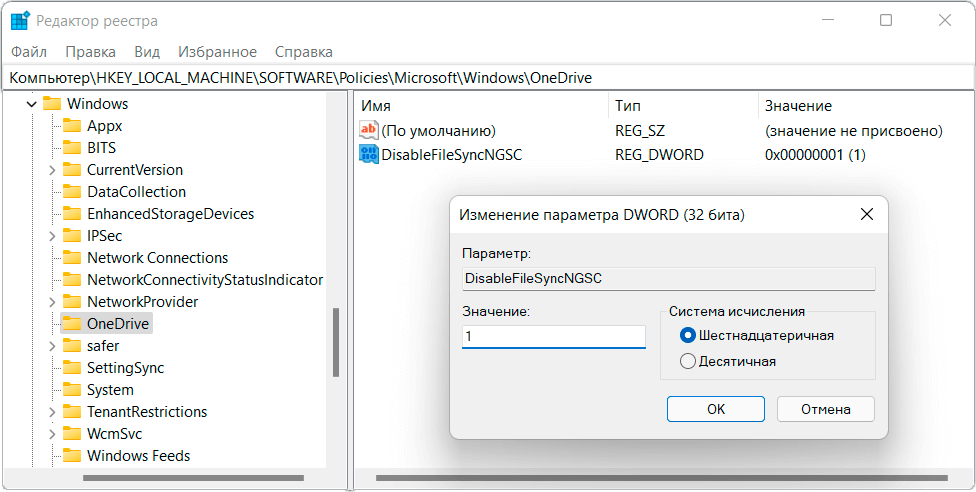This screenshot has height=492, width=976.
Task: Expand the CurrentVersion key
Action: point(52,170)
